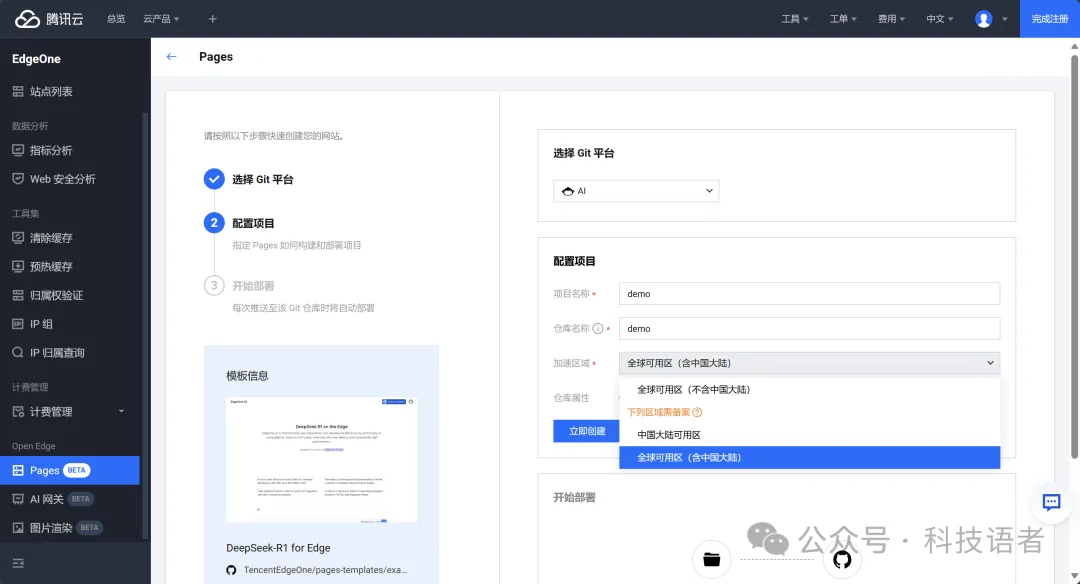The height and width of the screenshot is (584, 1080).
Task: Click the page vertical scrollbar
Action: coord(1074,258)
